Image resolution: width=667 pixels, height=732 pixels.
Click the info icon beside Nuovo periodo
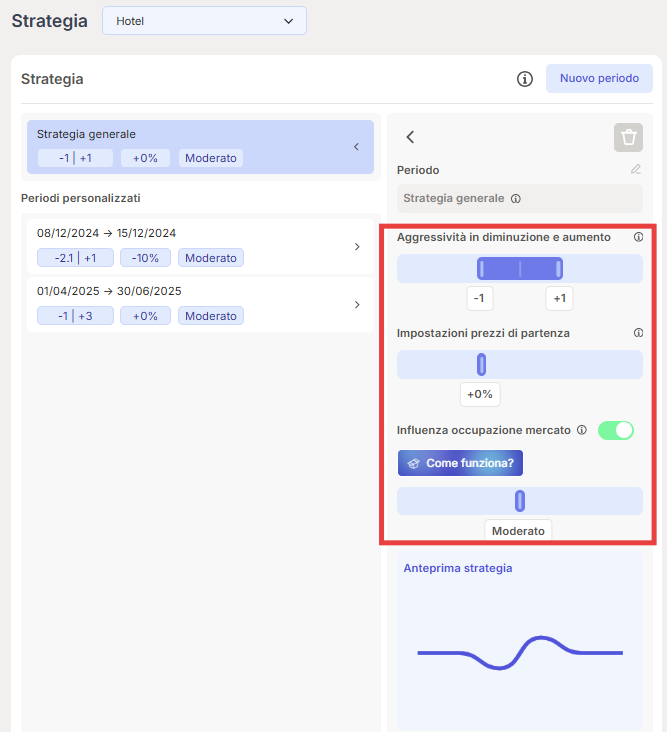(x=525, y=79)
